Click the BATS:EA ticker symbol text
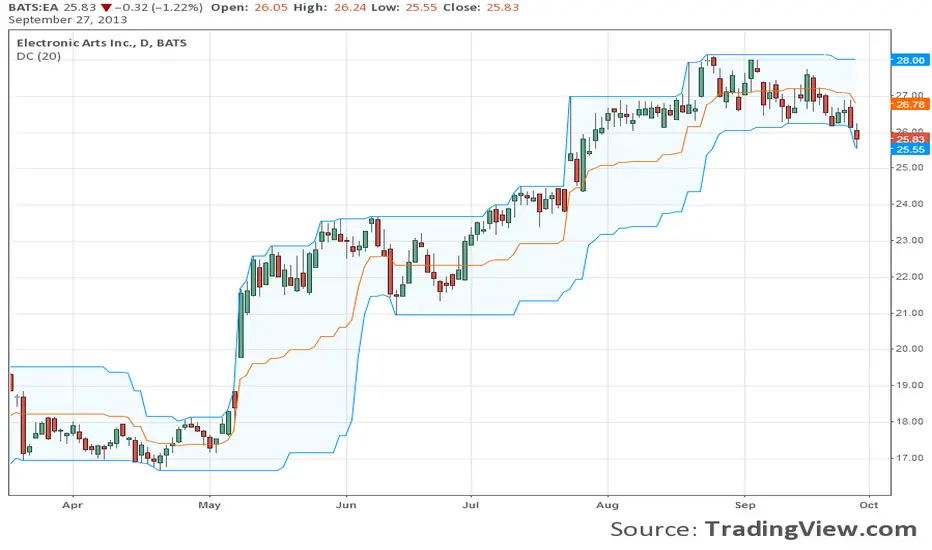Viewport: 932px width, 550px height. [33, 8]
